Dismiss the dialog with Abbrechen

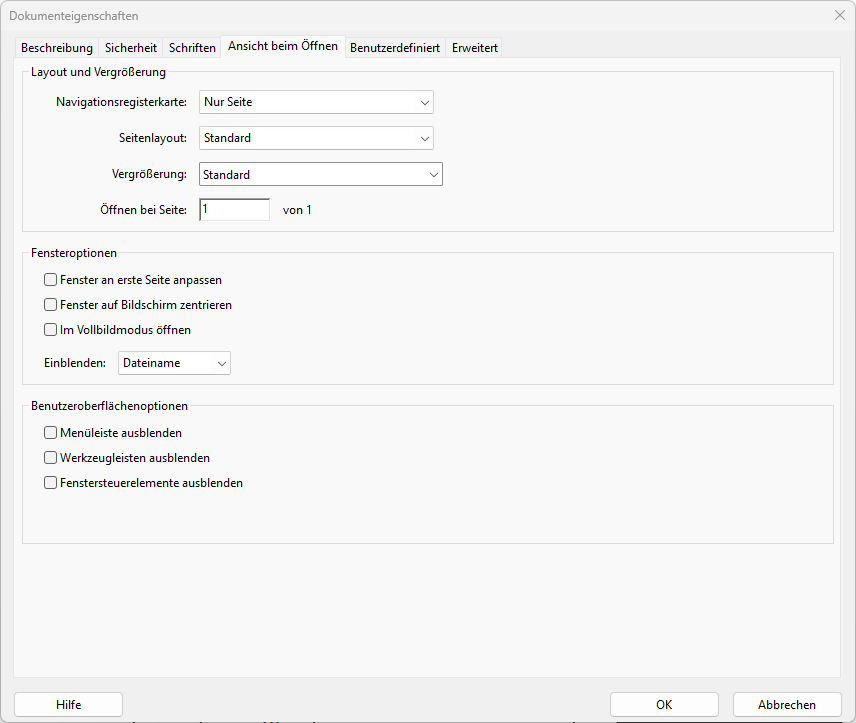coord(786,704)
